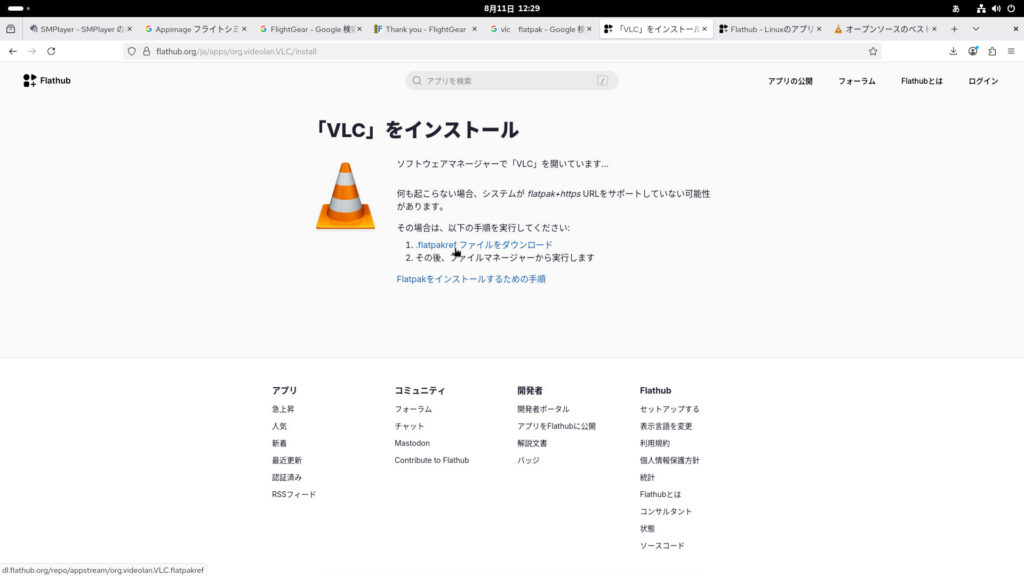Open footer セットアップする link
Image resolution: width=1024 pixels, height=576 pixels.
669,409
